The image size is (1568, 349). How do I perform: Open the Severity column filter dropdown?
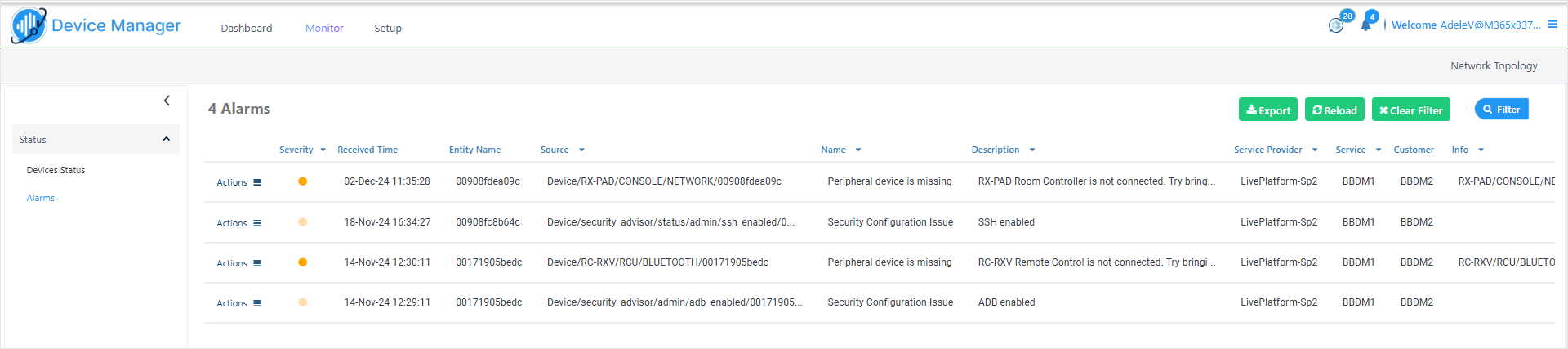pos(323,150)
